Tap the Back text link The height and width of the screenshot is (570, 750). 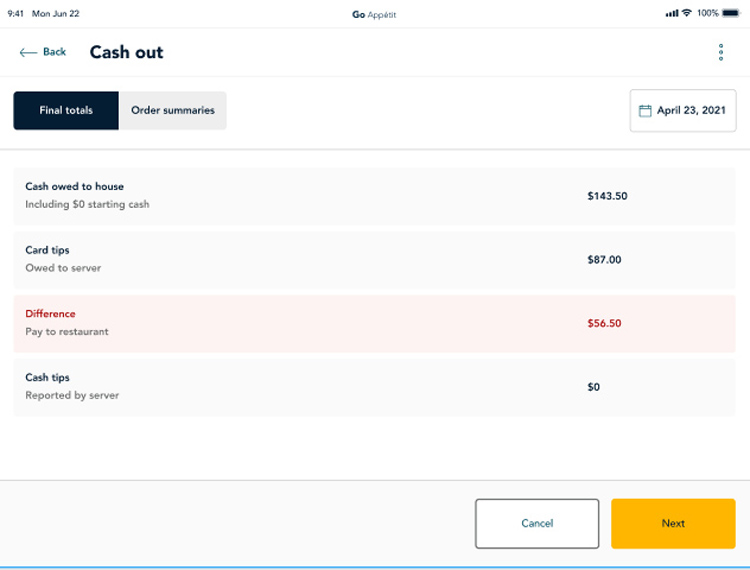pyautogui.click(x=54, y=52)
